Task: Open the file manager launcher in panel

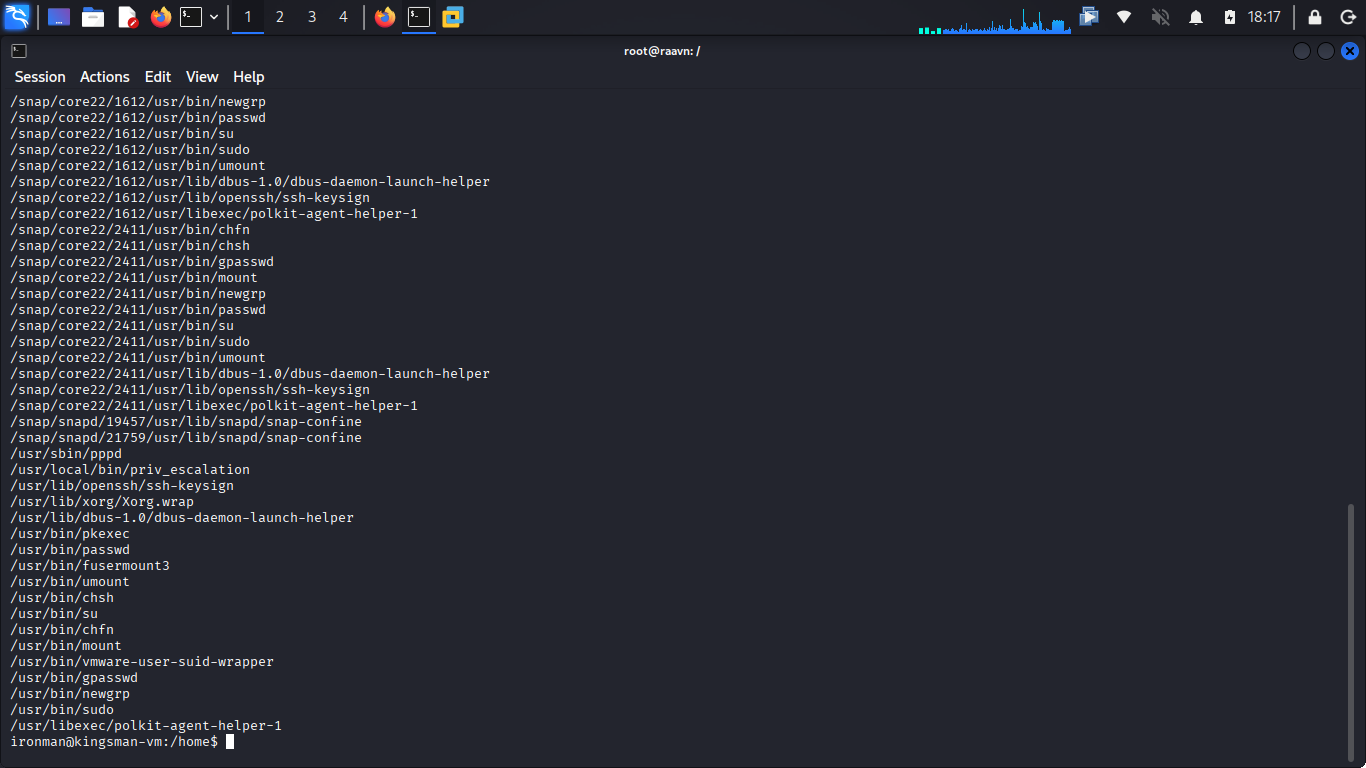Action: tap(93, 17)
